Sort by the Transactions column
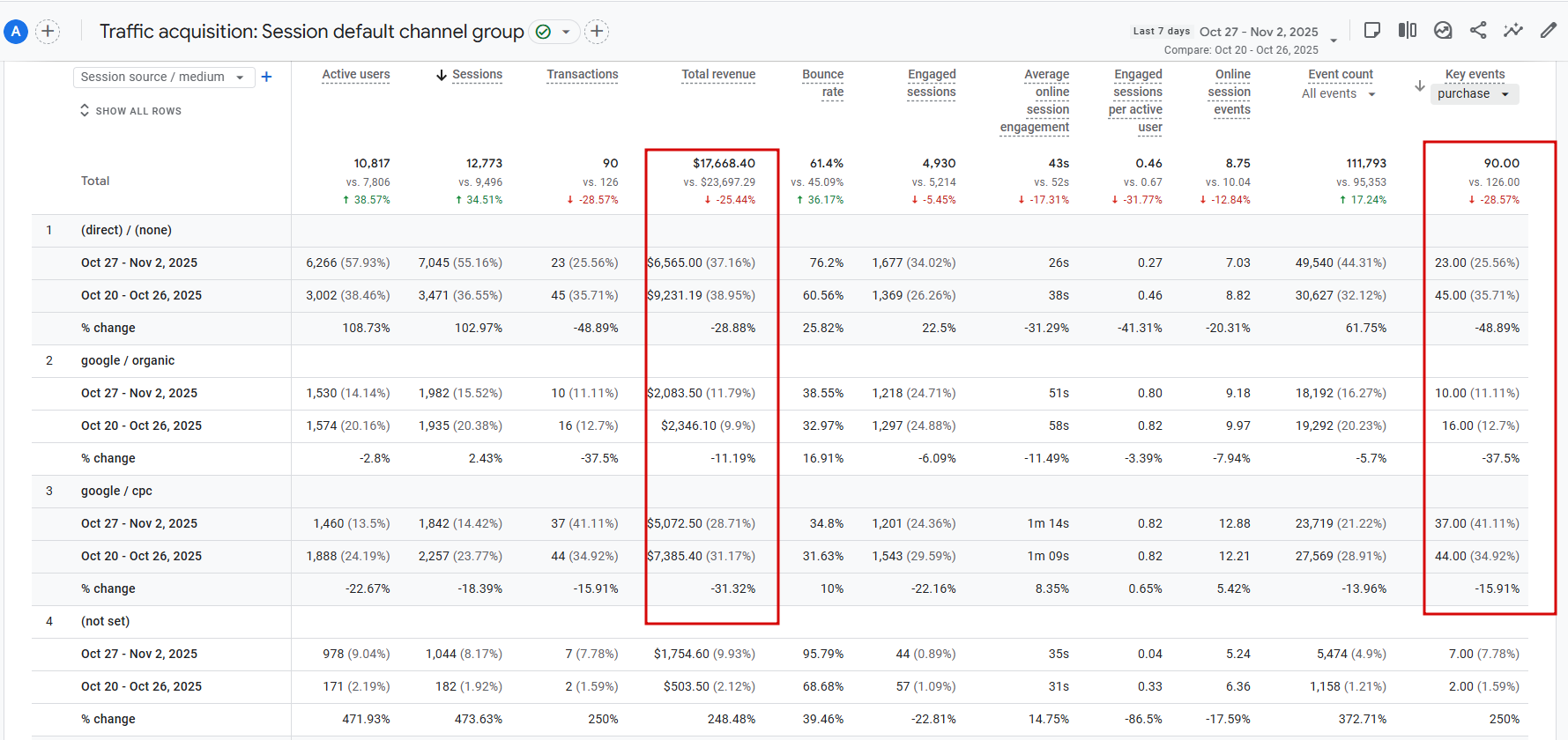The image size is (1568, 740). coord(583,75)
